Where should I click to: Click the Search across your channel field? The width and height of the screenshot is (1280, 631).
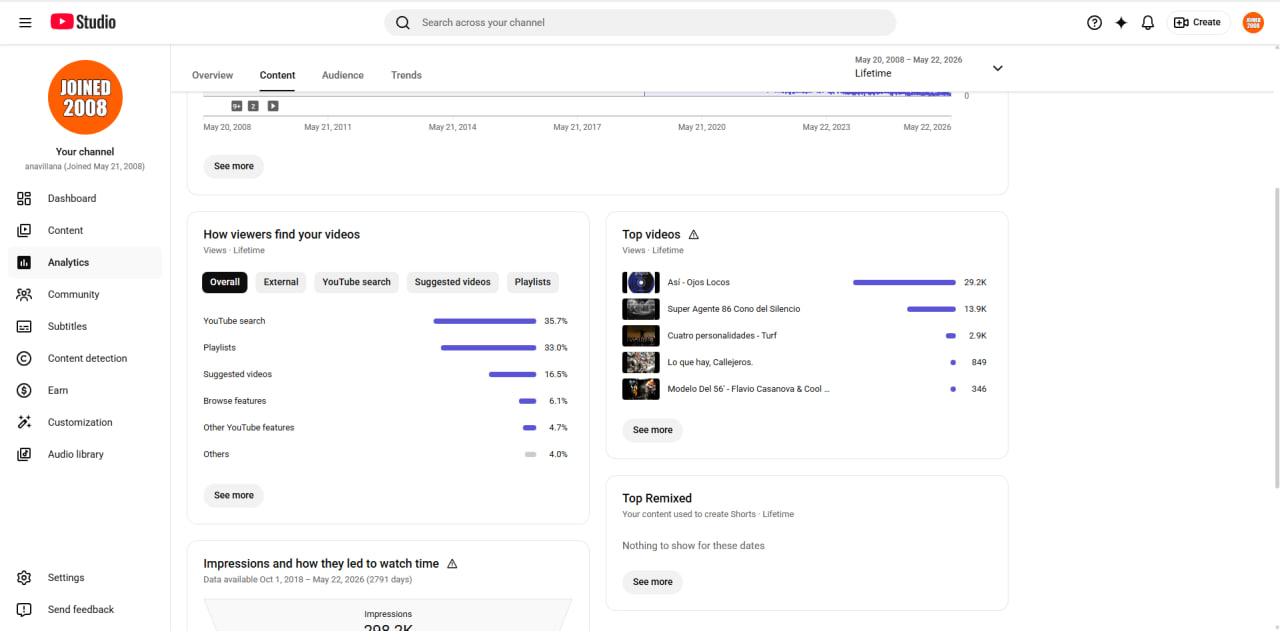click(640, 22)
